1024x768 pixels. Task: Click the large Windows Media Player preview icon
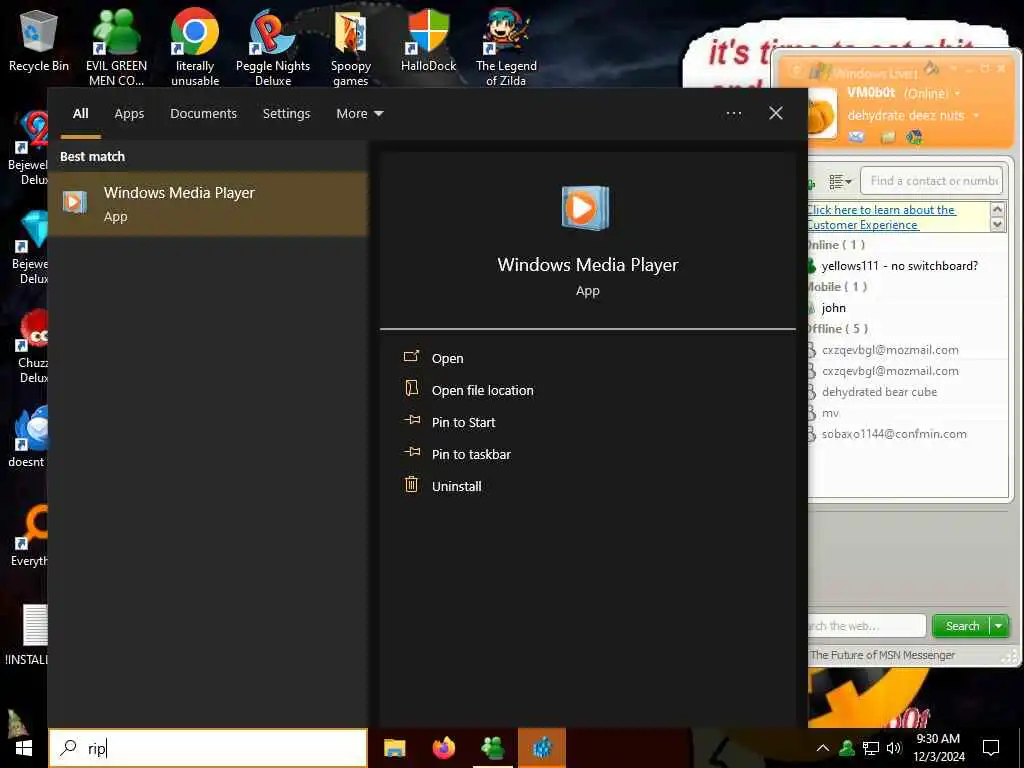pos(585,208)
